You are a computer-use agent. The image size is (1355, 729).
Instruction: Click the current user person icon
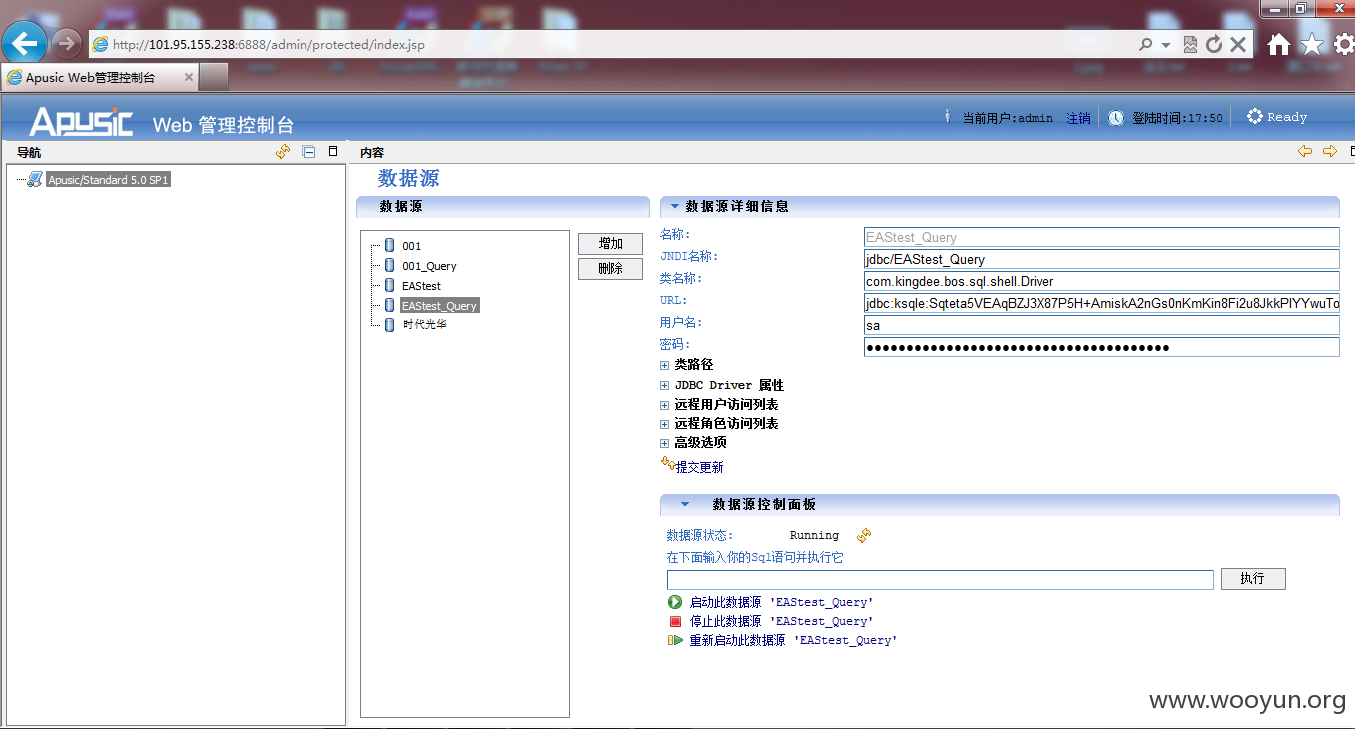[948, 117]
